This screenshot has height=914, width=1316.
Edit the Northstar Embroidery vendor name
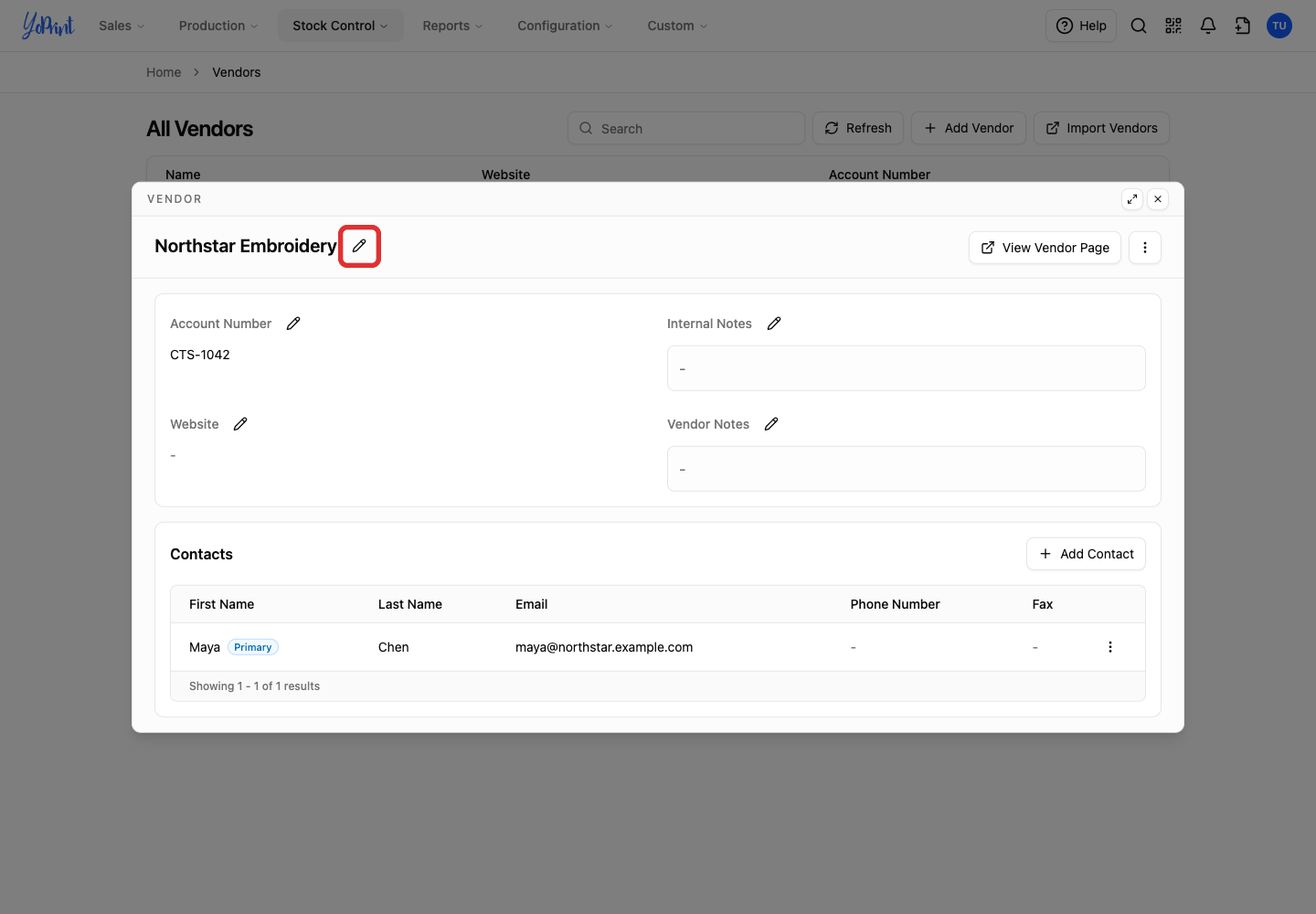pyautogui.click(x=359, y=246)
